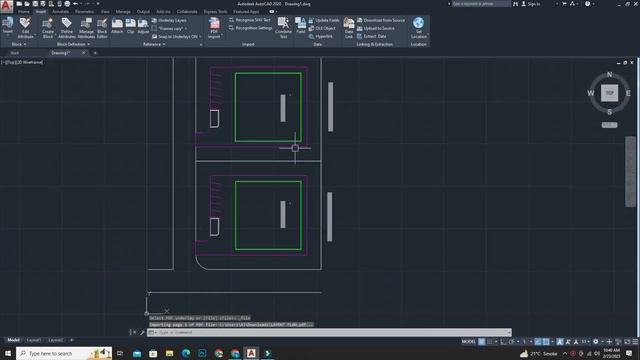Open the AutoCAD application menu logo
The height and width of the screenshot is (360, 640).
6,6
